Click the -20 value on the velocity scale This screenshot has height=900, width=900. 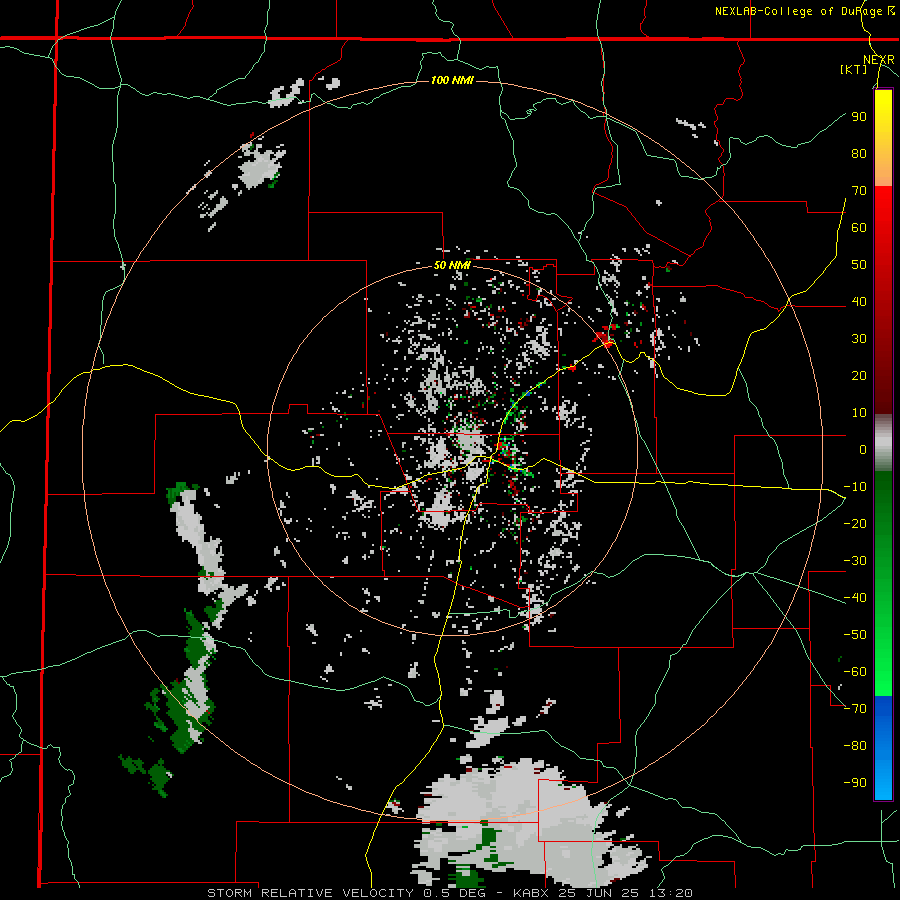click(x=855, y=524)
